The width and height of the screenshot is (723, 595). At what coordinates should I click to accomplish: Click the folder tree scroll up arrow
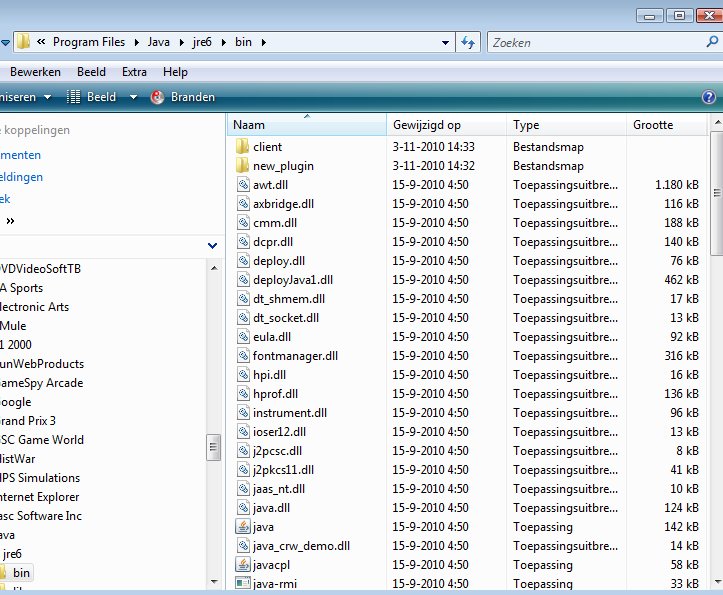tap(214, 268)
